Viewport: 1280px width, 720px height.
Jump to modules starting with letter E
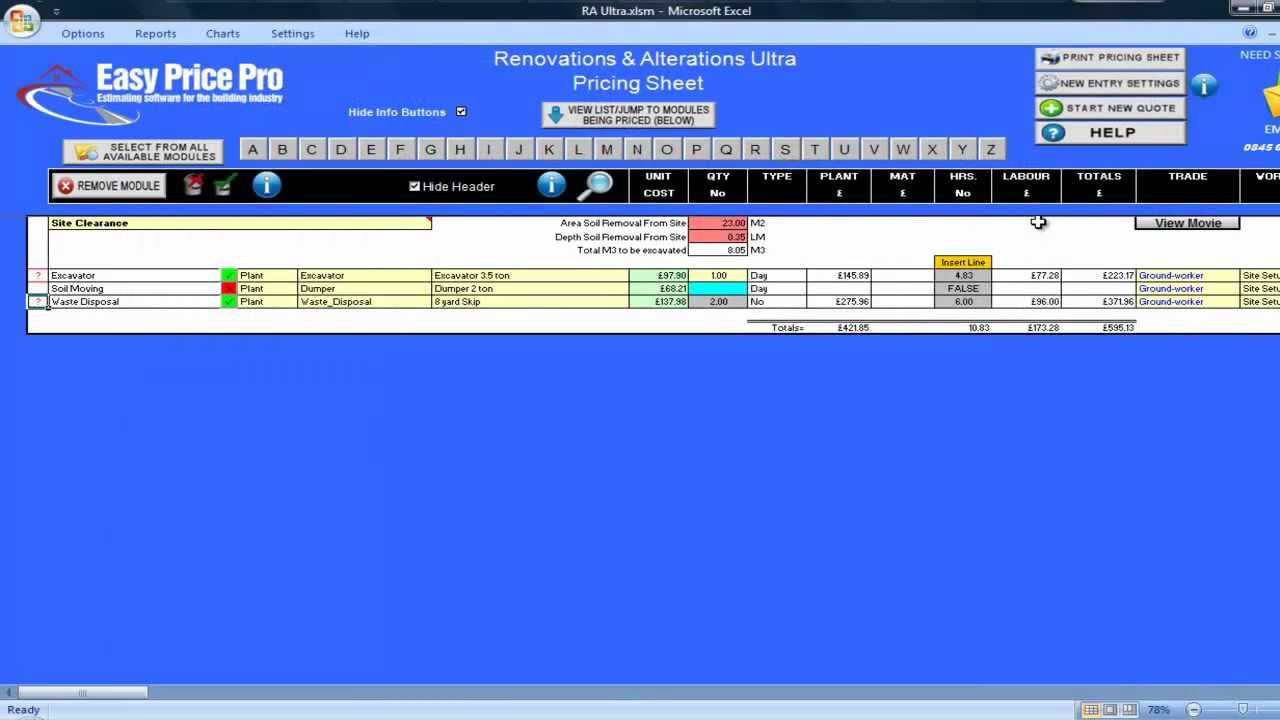point(371,150)
